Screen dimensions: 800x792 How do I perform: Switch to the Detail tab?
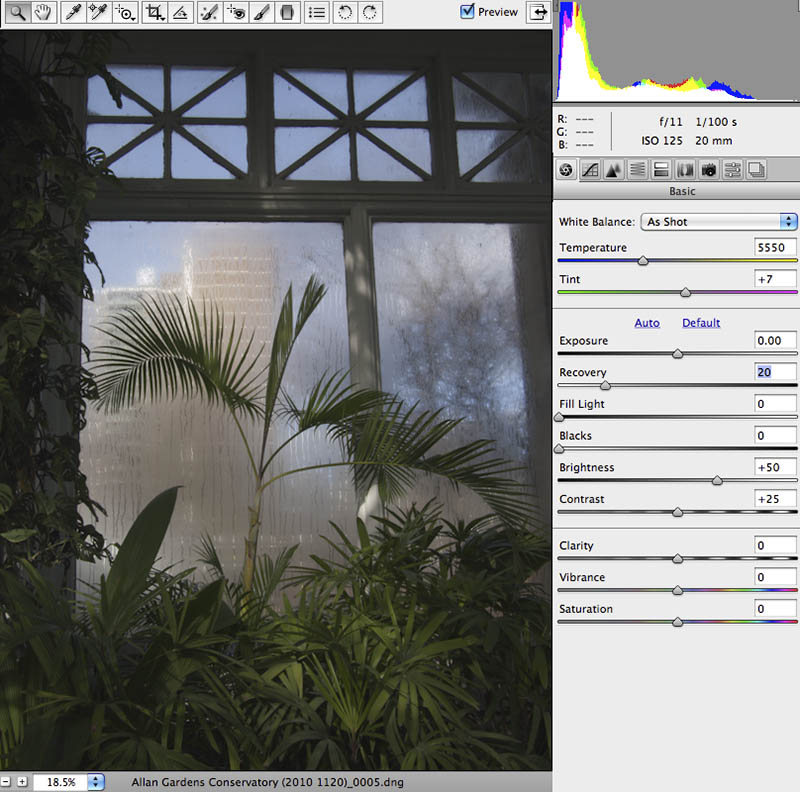coord(614,169)
